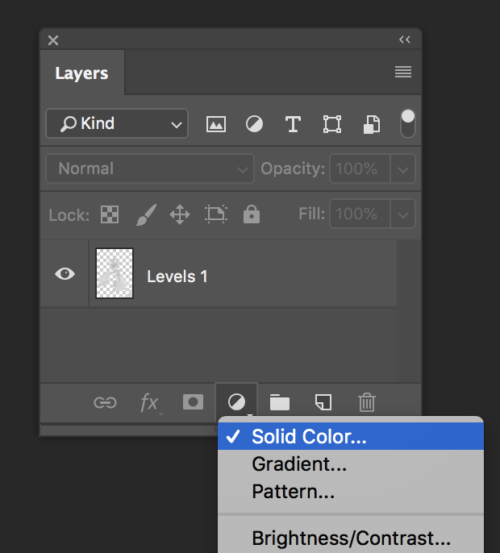
Task: Click the link layers icon
Action: coord(105,402)
